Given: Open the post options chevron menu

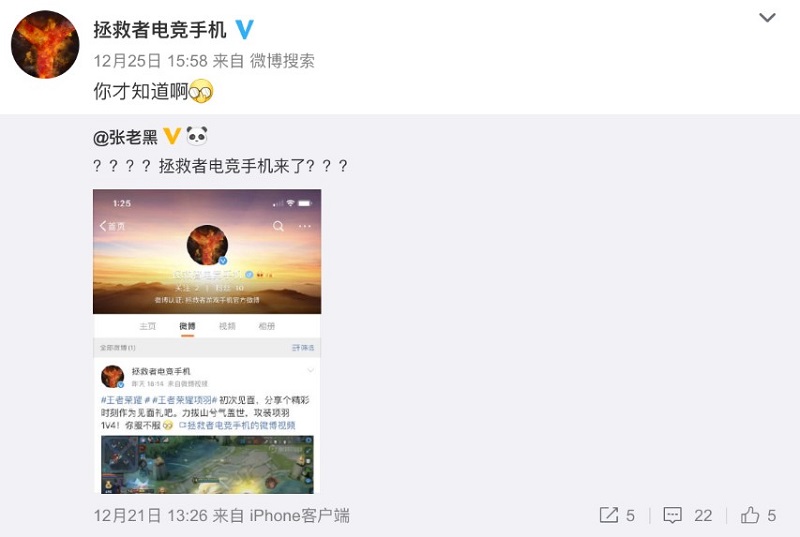Looking at the screenshot, I should coord(767,18).
